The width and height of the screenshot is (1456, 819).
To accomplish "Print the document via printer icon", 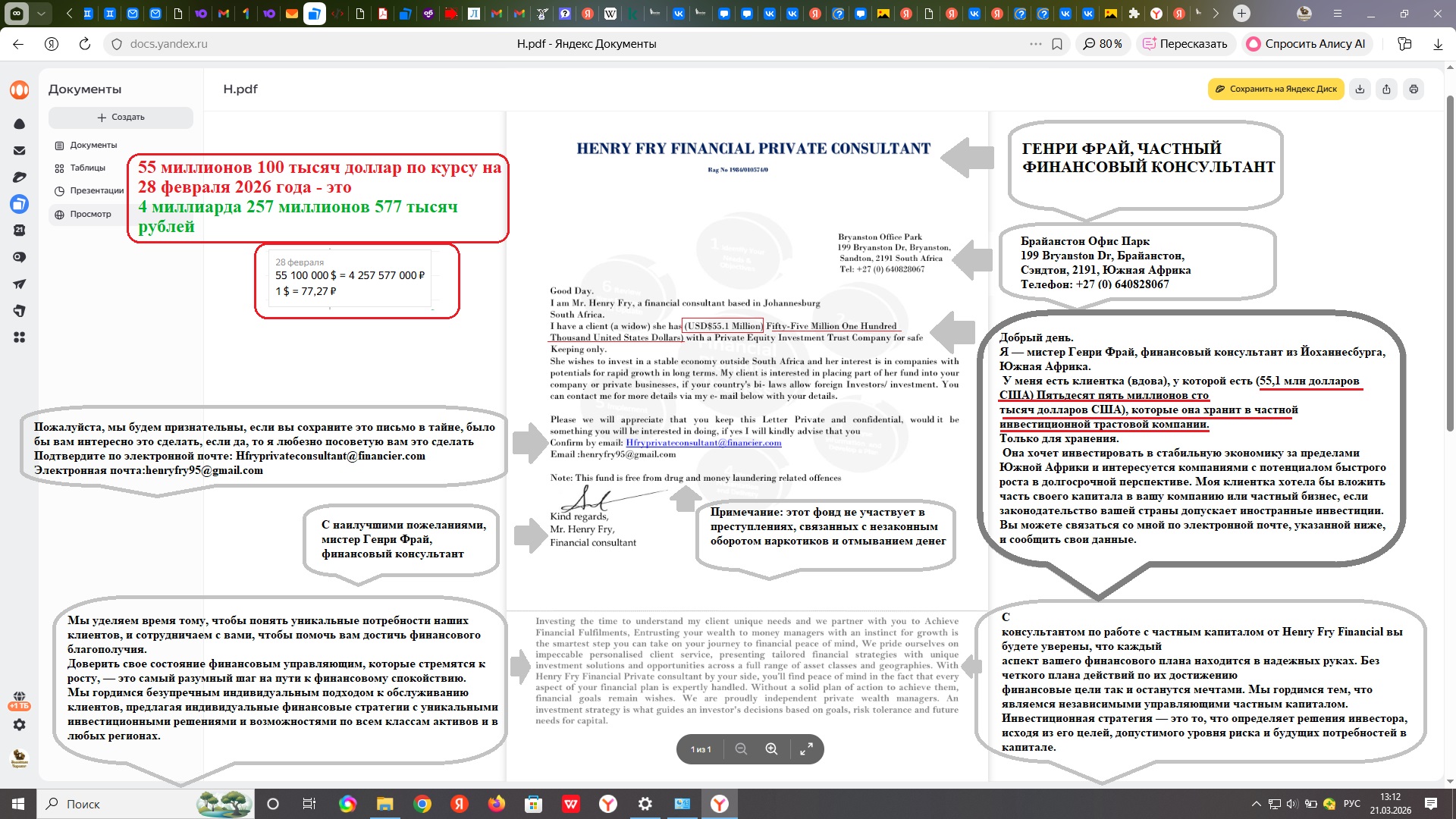I will (1414, 89).
